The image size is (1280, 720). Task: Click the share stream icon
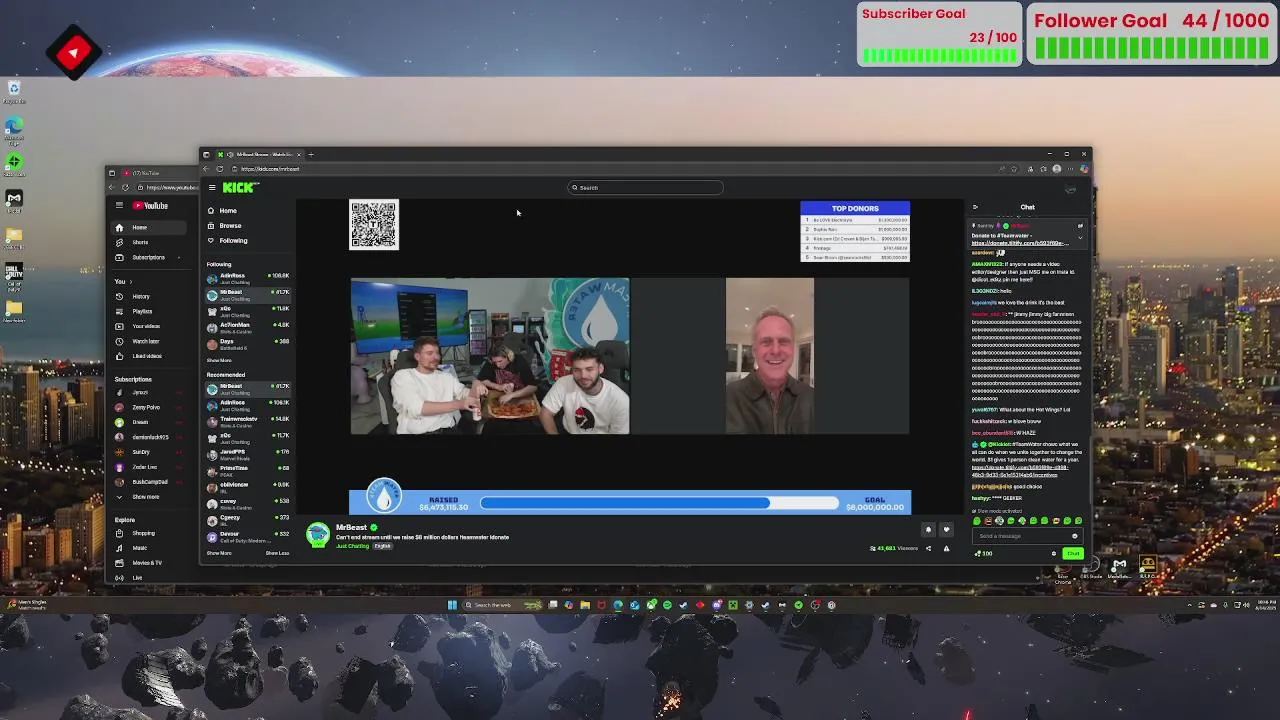928,548
